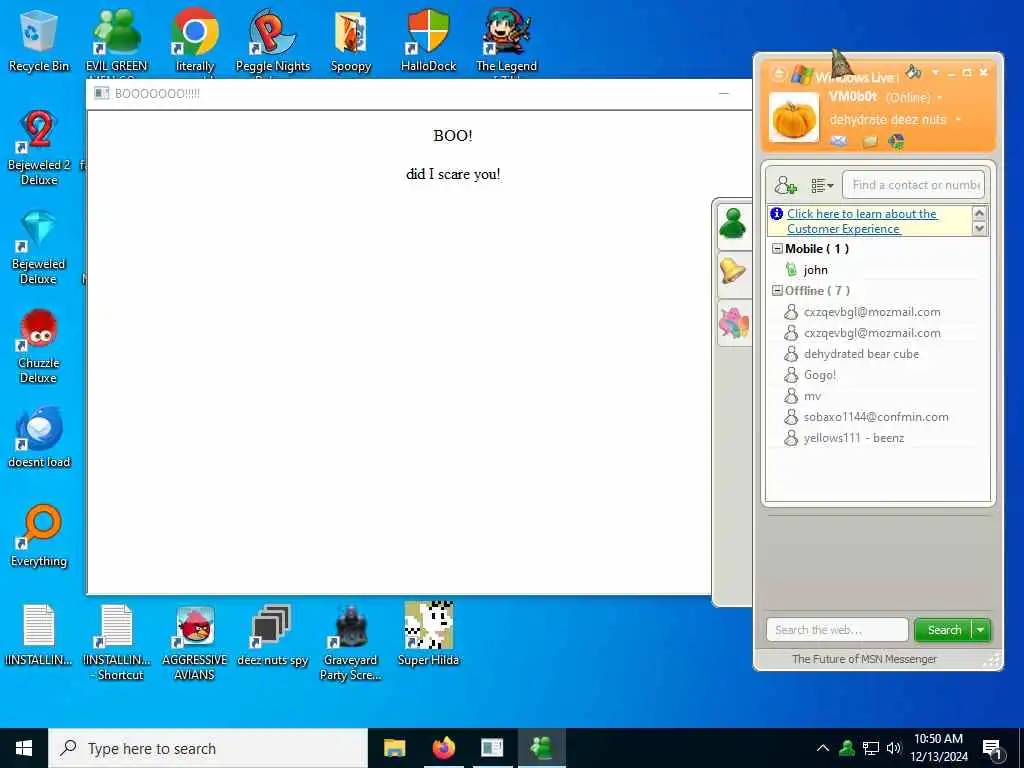Open the MSN Today globe icon
Image resolution: width=1024 pixels, height=768 pixels.
(897, 141)
